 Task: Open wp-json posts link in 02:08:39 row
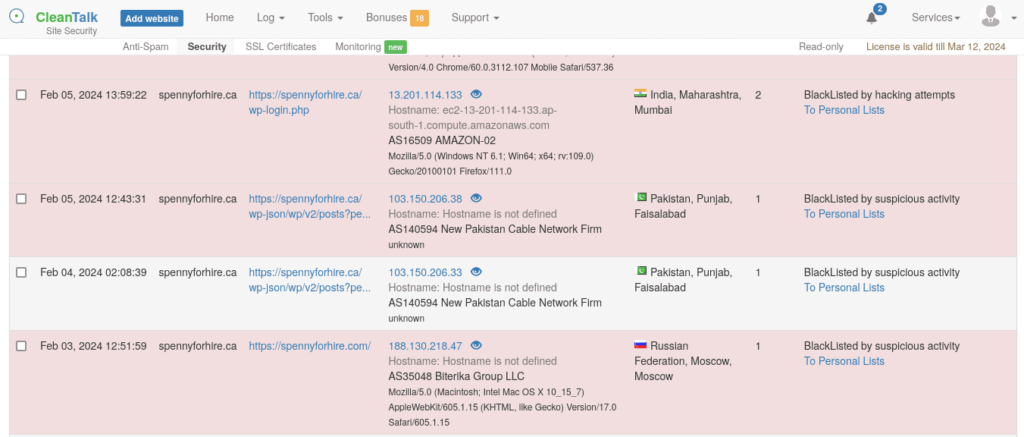[x=310, y=280]
